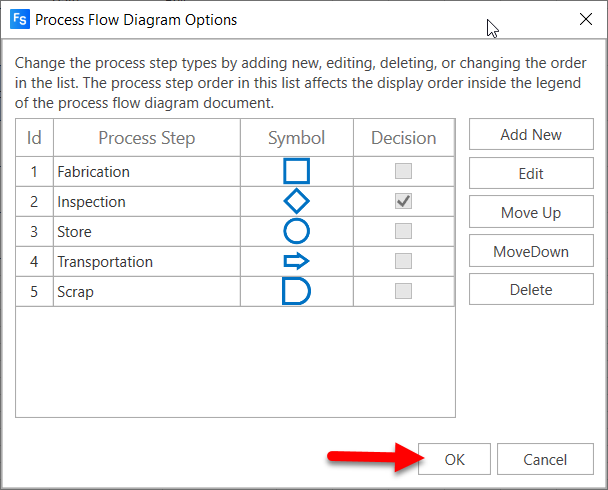The height and width of the screenshot is (490, 608).
Task: Click the Fabrication square symbol icon
Action: coord(297,171)
